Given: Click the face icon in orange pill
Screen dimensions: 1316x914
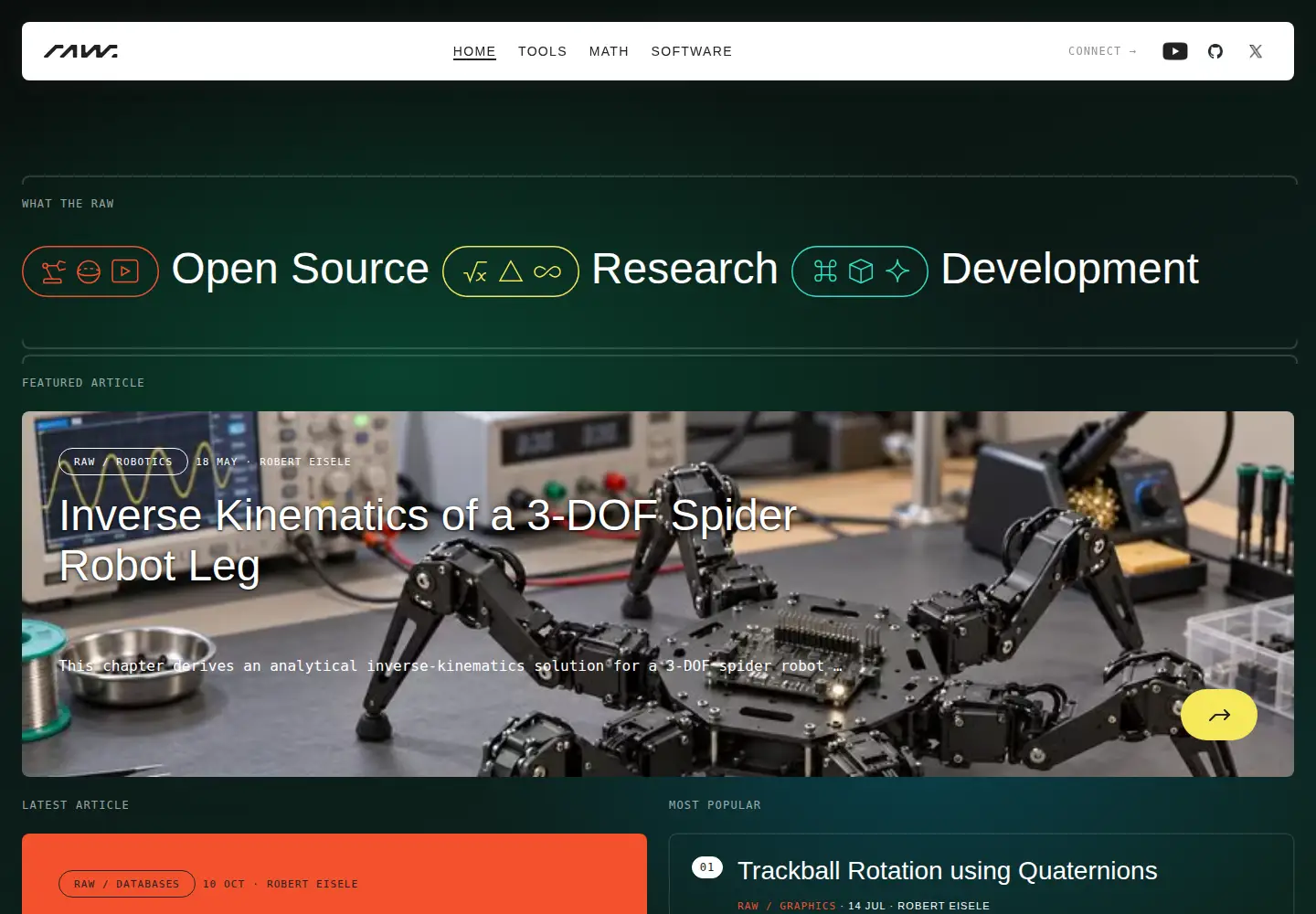Looking at the screenshot, I should coord(89,271).
